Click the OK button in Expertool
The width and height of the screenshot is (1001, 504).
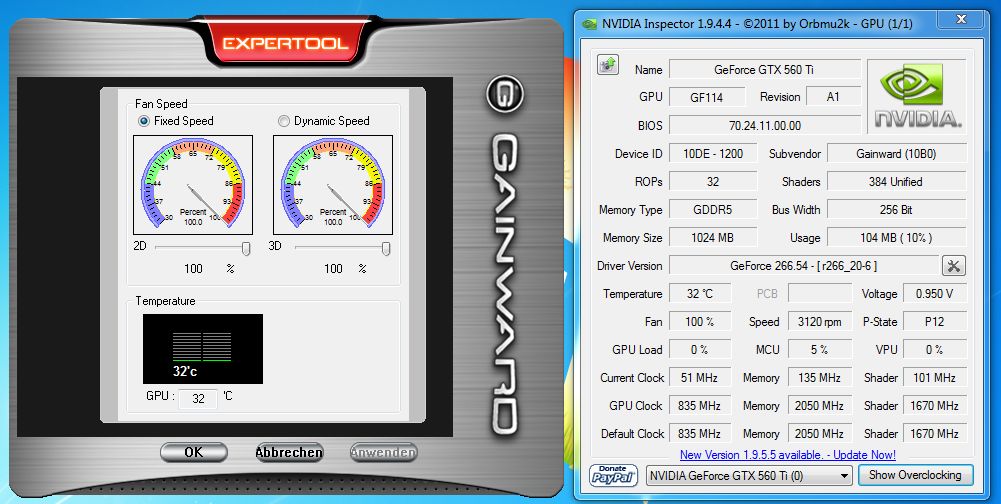(x=193, y=452)
